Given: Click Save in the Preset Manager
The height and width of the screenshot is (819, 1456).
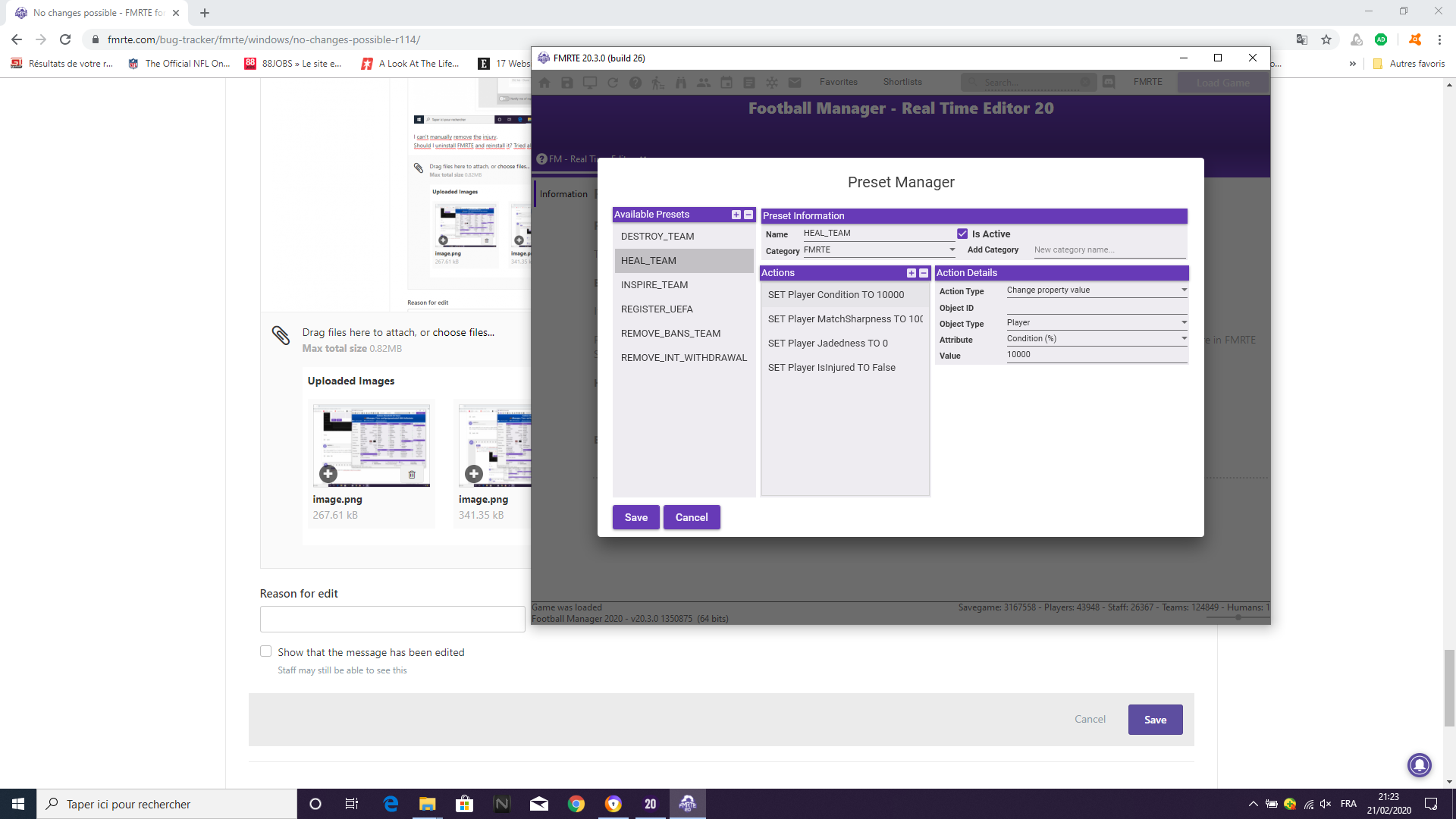Looking at the screenshot, I should pyautogui.click(x=636, y=517).
